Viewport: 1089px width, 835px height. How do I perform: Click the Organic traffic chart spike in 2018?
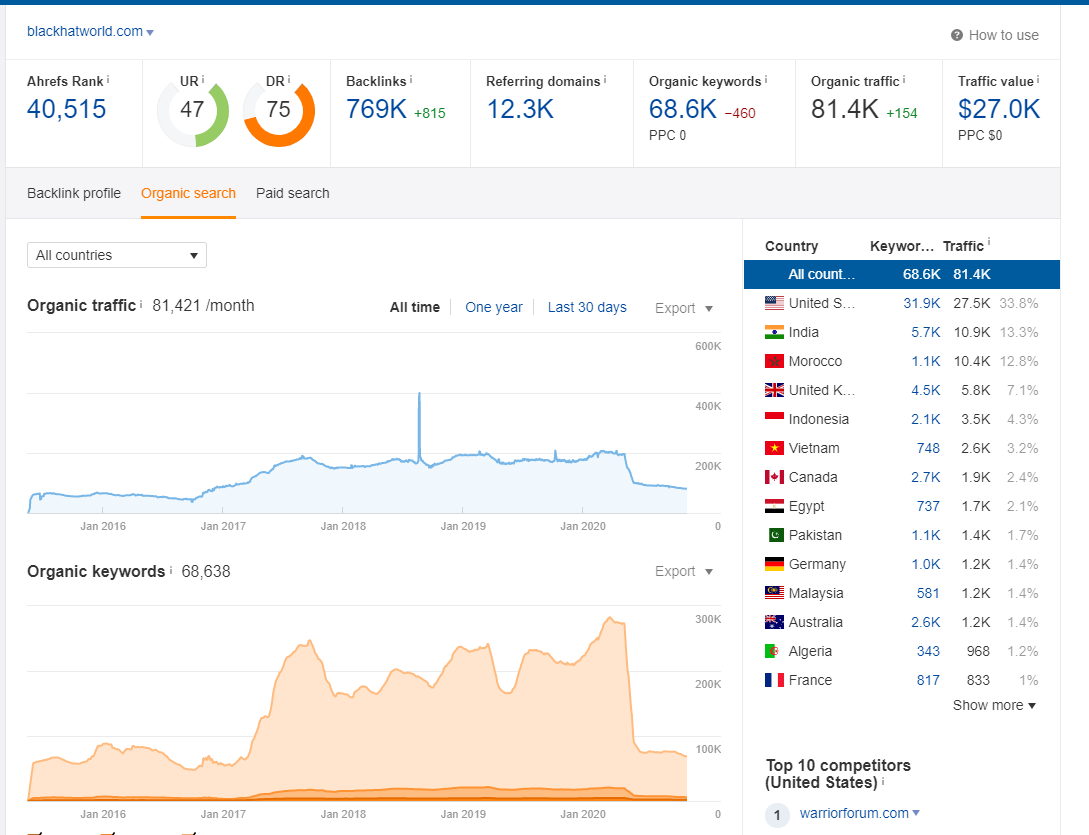(419, 425)
